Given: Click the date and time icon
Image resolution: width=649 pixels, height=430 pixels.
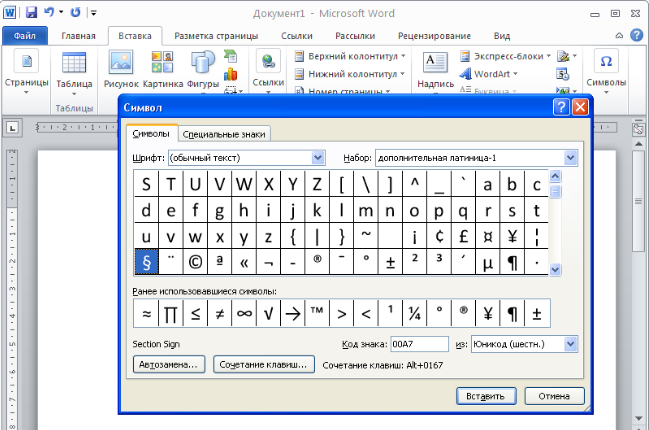Looking at the screenshot, I should (x=562, y=74).
